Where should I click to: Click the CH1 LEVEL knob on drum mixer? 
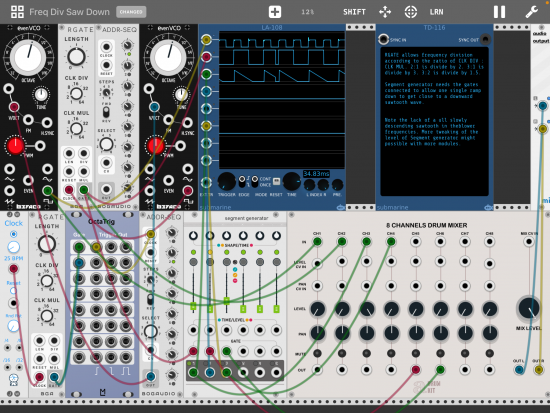click(317, 309)
